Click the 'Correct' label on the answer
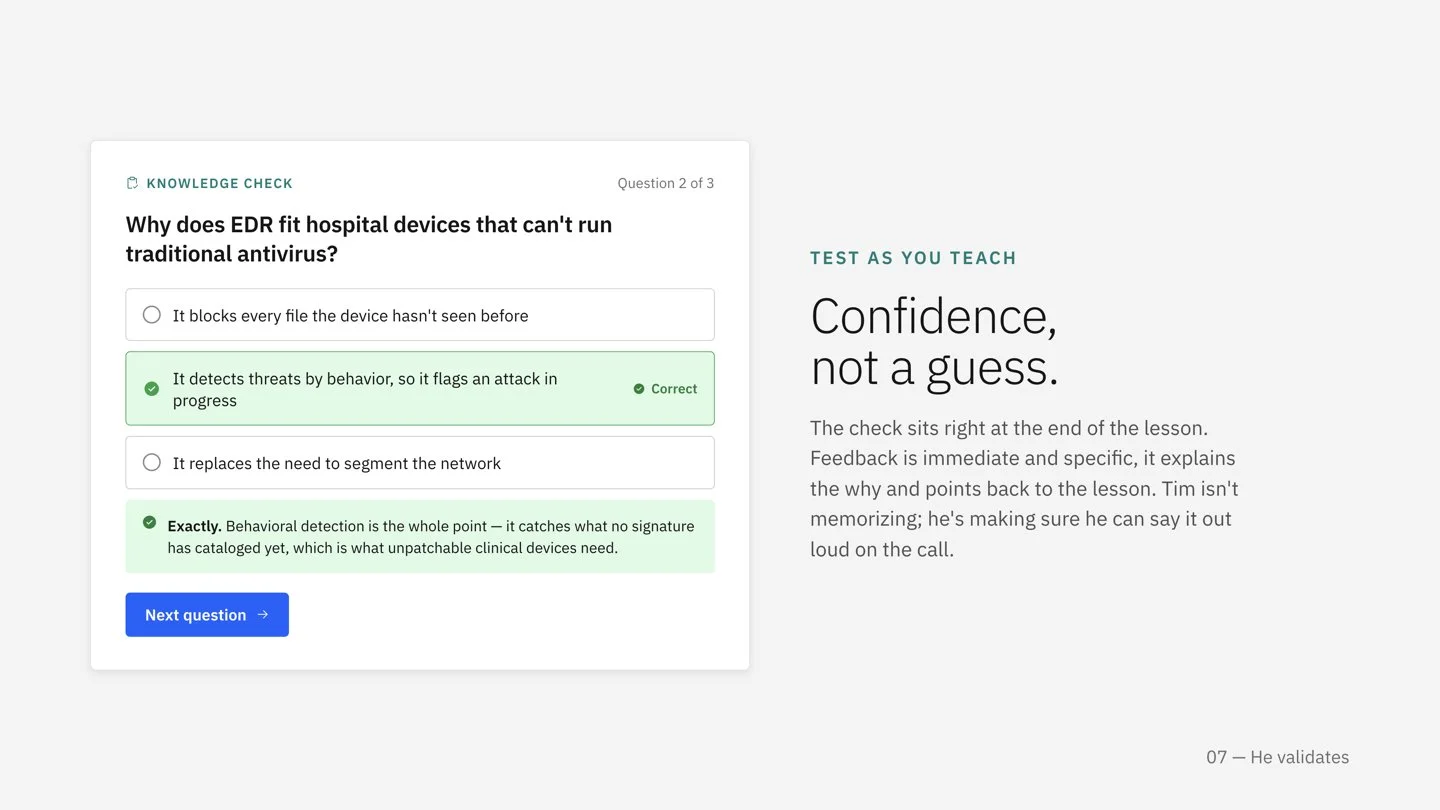The width and height of the screenshot is (1440, 810). tap(674, 389)
